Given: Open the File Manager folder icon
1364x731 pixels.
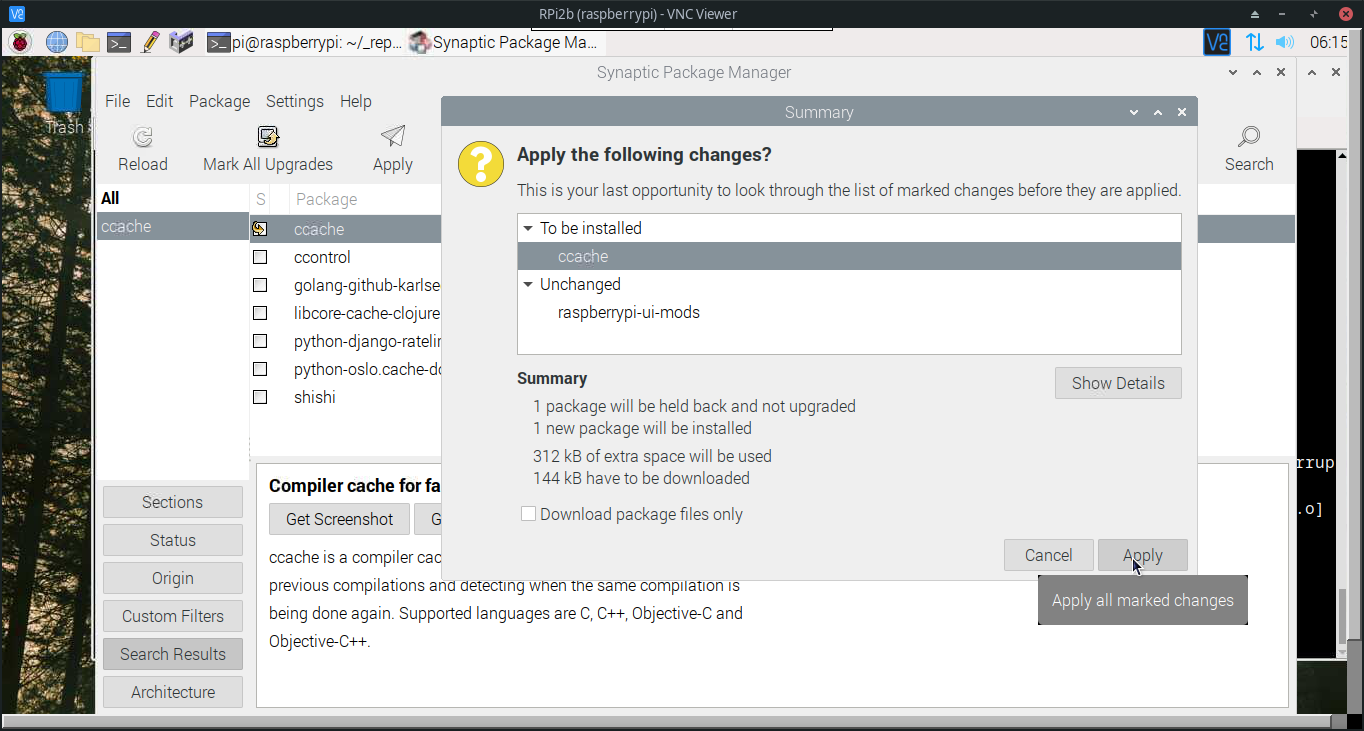Looking at the screenshot, I should coord(88,42).
